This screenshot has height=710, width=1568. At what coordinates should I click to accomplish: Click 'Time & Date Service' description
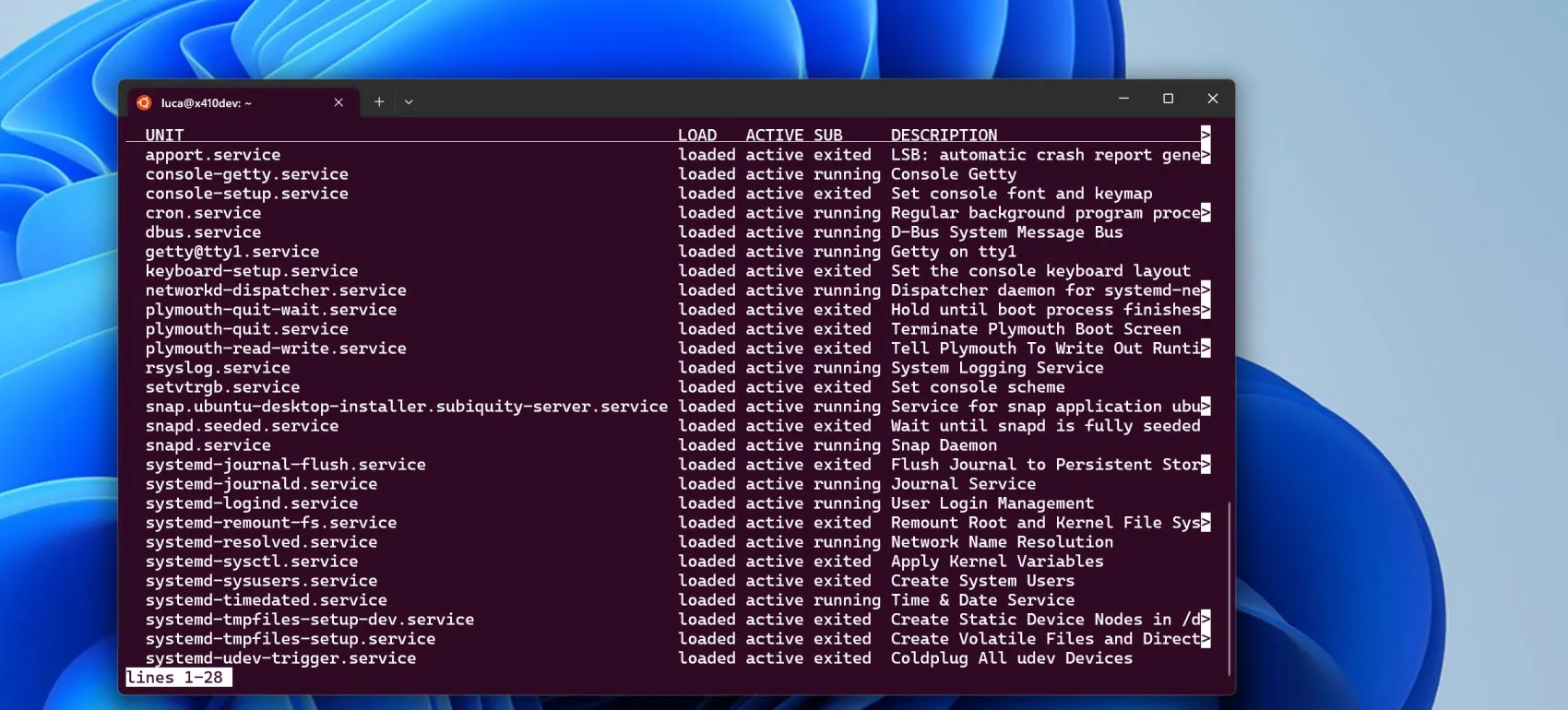tap(982, 600)
